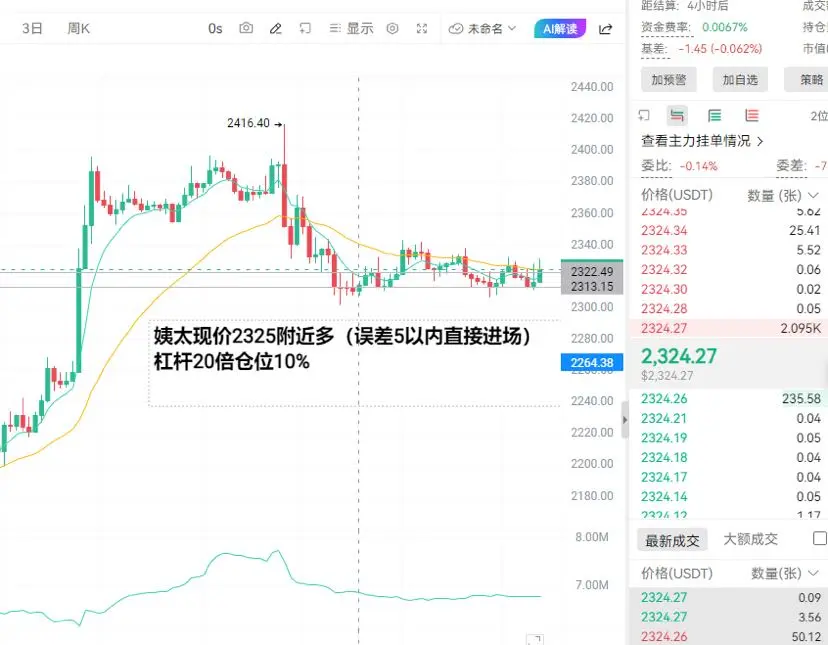Click the 2322.49 current price axis label

[592, 271]
